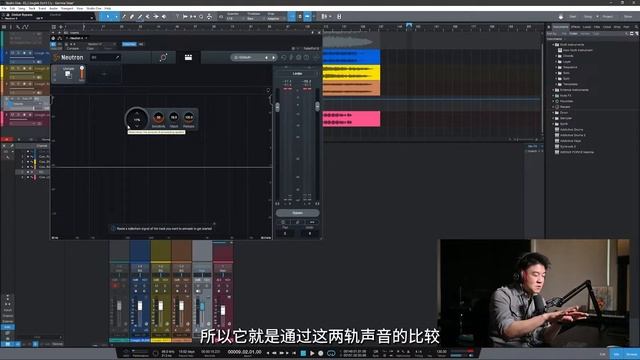The width and height of the screenshot is (640, 360).
Task: Open the File menu
Action: point(4,8)
